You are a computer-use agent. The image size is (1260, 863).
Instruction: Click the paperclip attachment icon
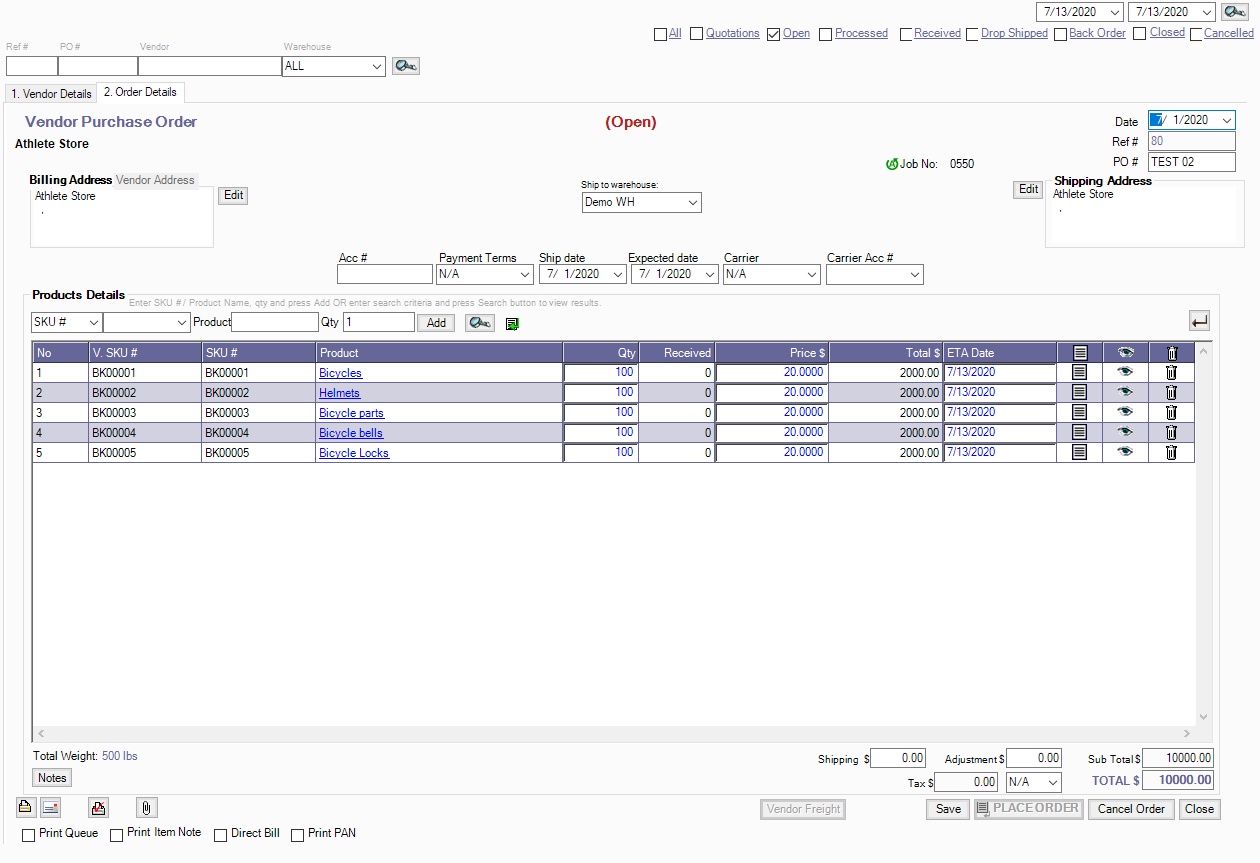pyautogui.click(x=146, y=808)
